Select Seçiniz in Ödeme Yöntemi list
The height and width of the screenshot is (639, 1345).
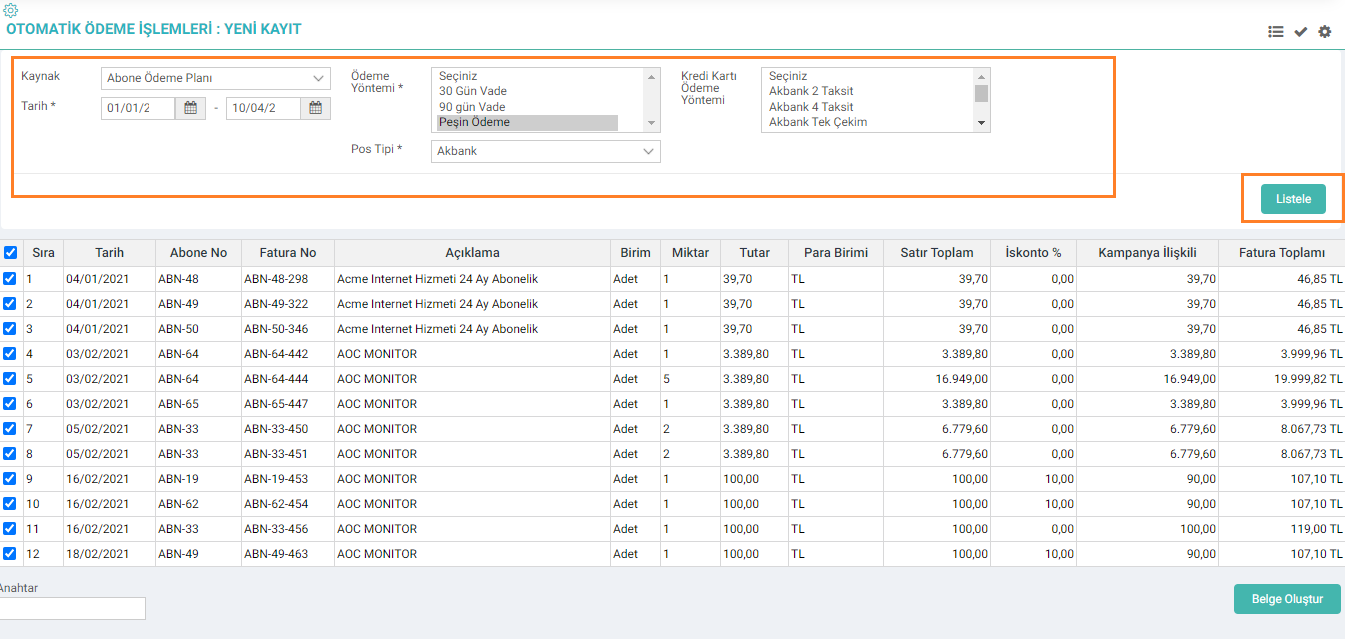tap(527, 76)
